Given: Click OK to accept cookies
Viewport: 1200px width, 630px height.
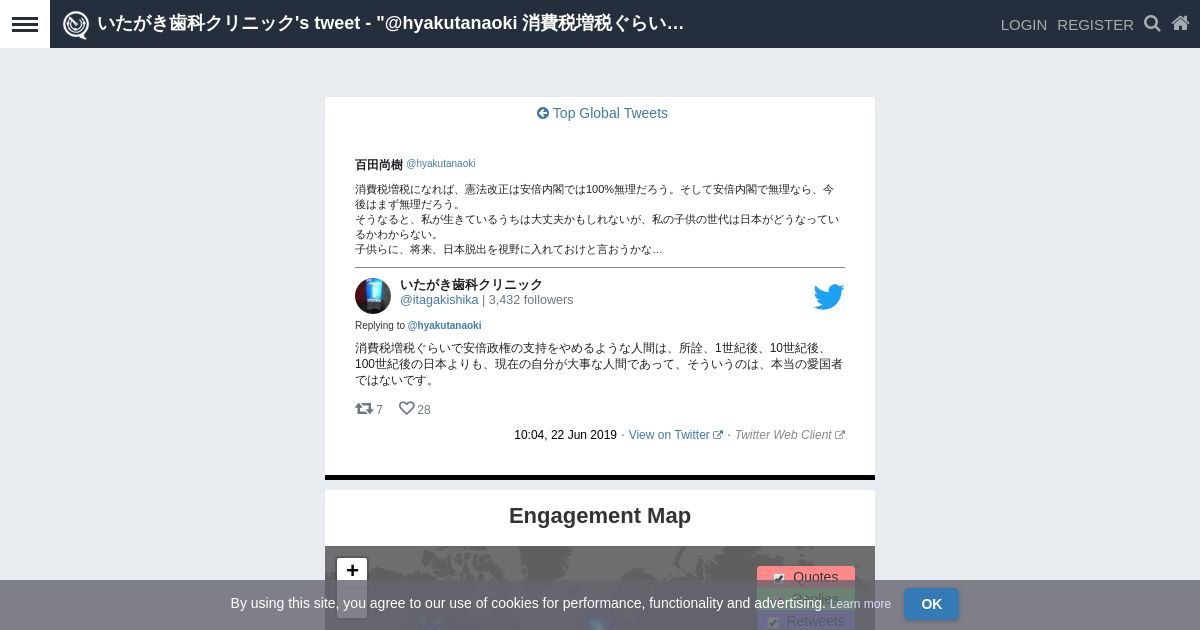Looking at the screenshot, I should [931, 604].
